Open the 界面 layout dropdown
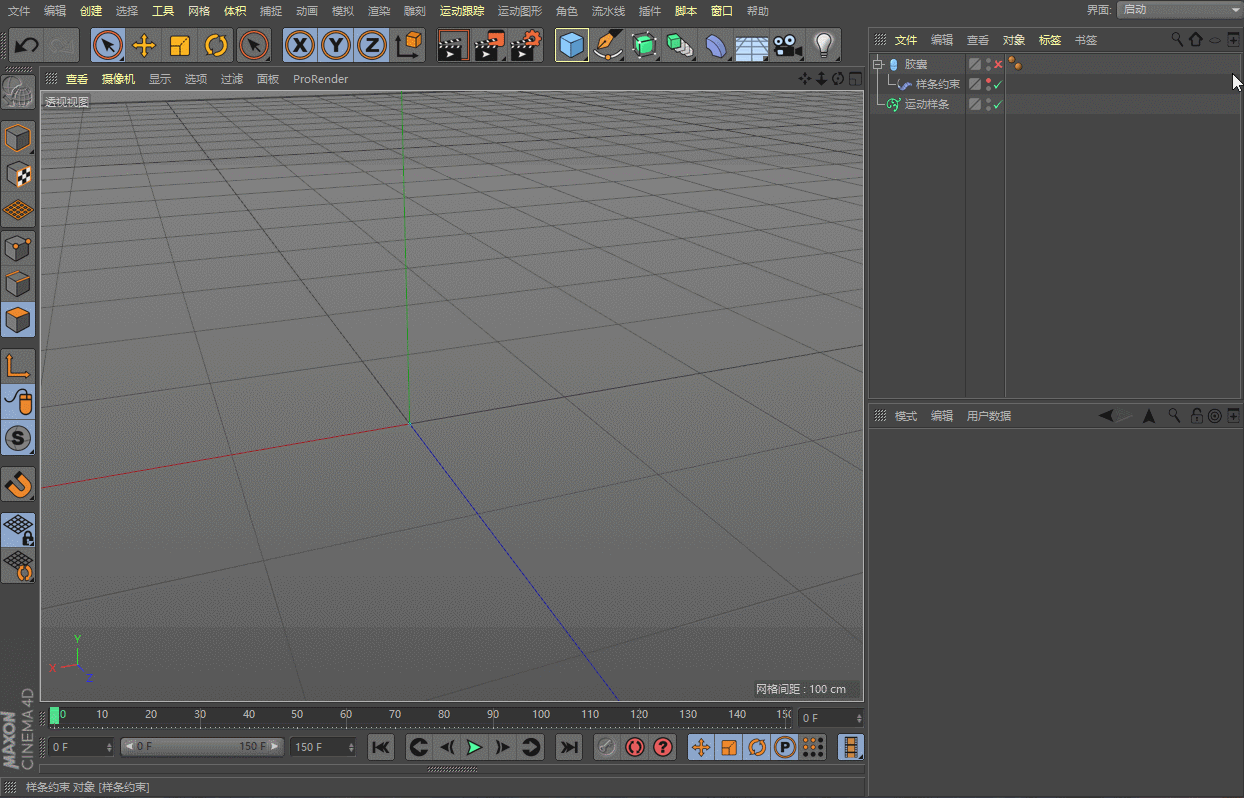1244x798 pixels. point(1180,10)
